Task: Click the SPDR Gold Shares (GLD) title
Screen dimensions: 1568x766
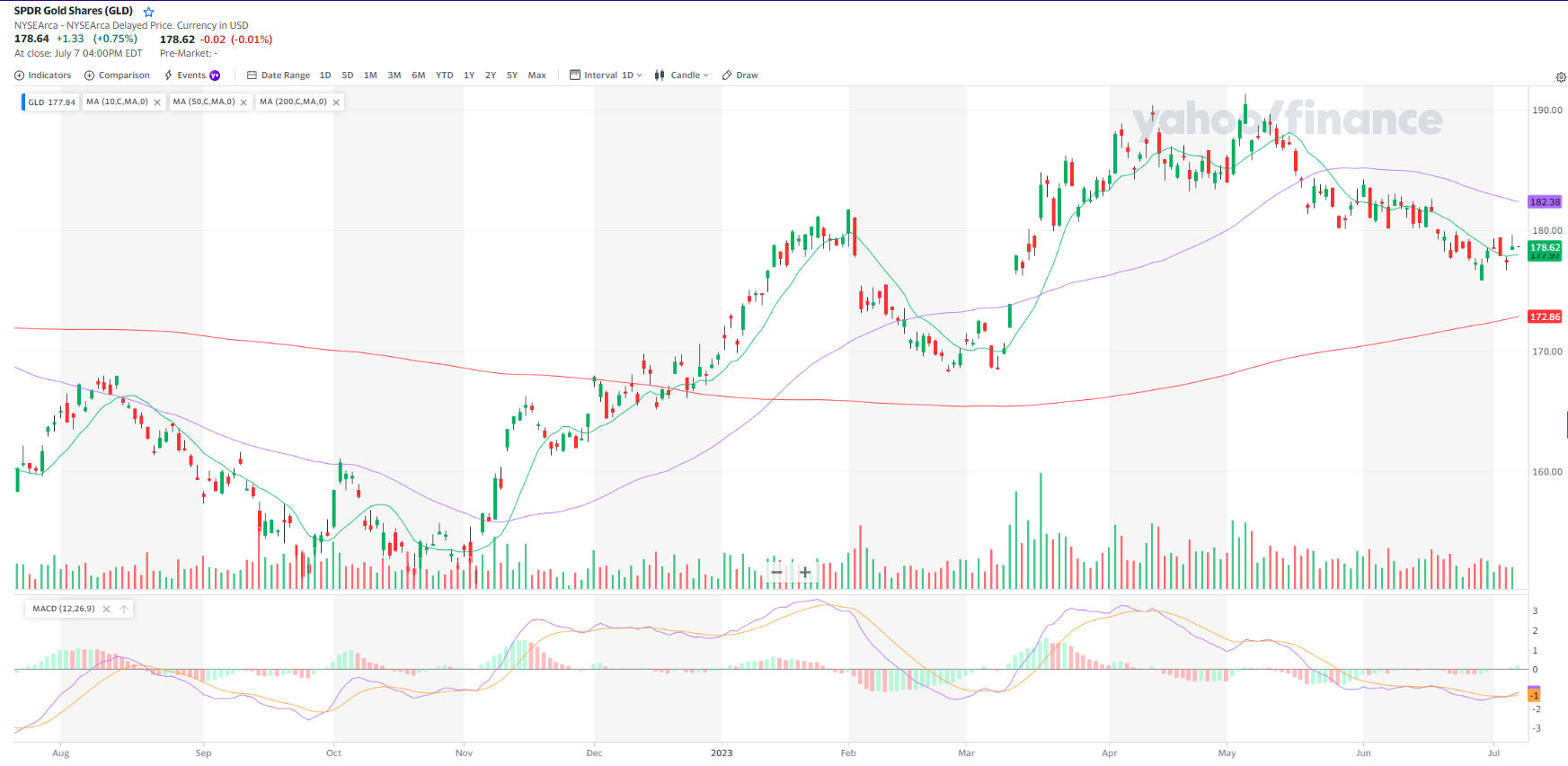Action: pos(74,11)
